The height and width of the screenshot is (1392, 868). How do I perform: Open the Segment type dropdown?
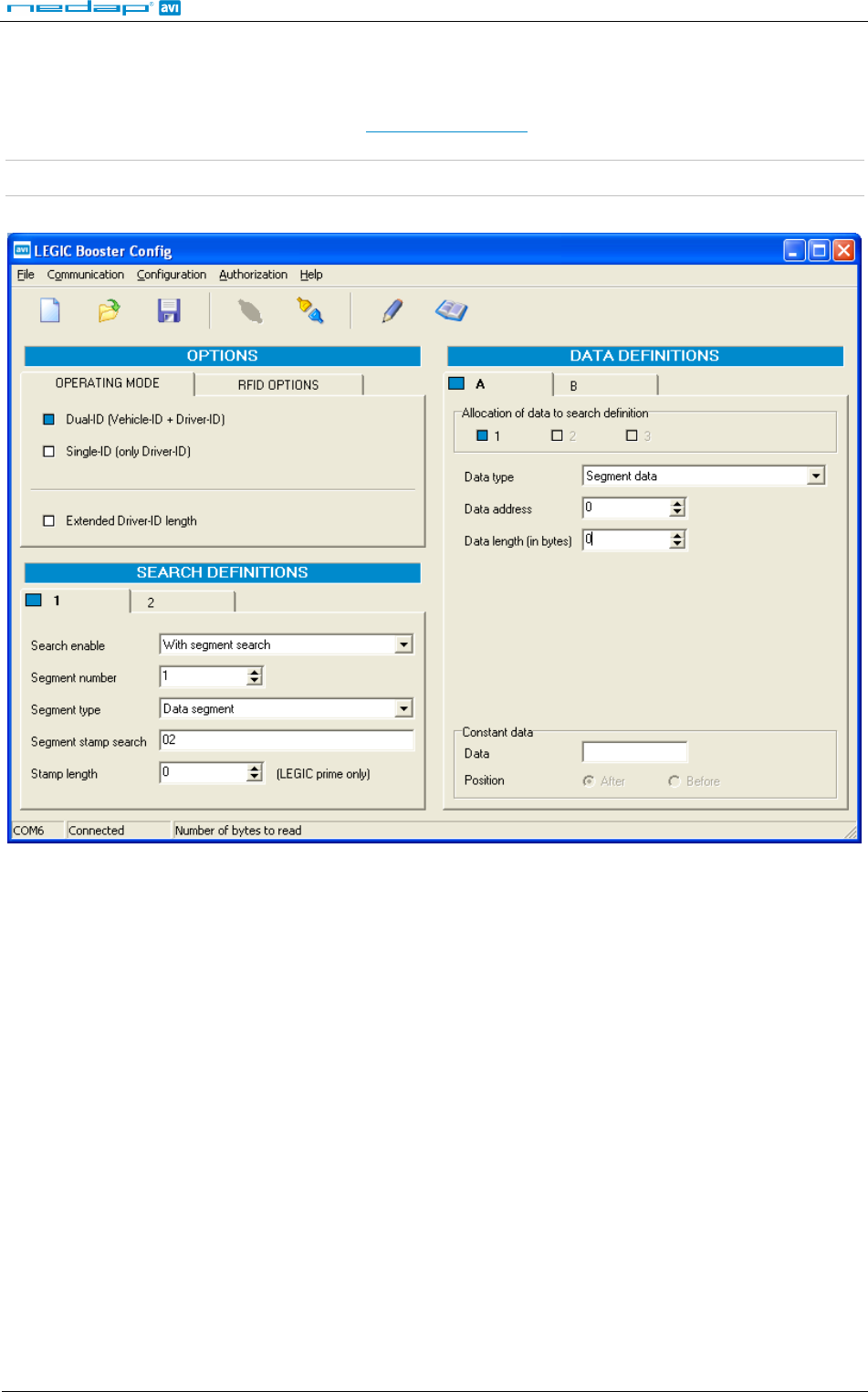pyautogui.click(x=403, y=709)
